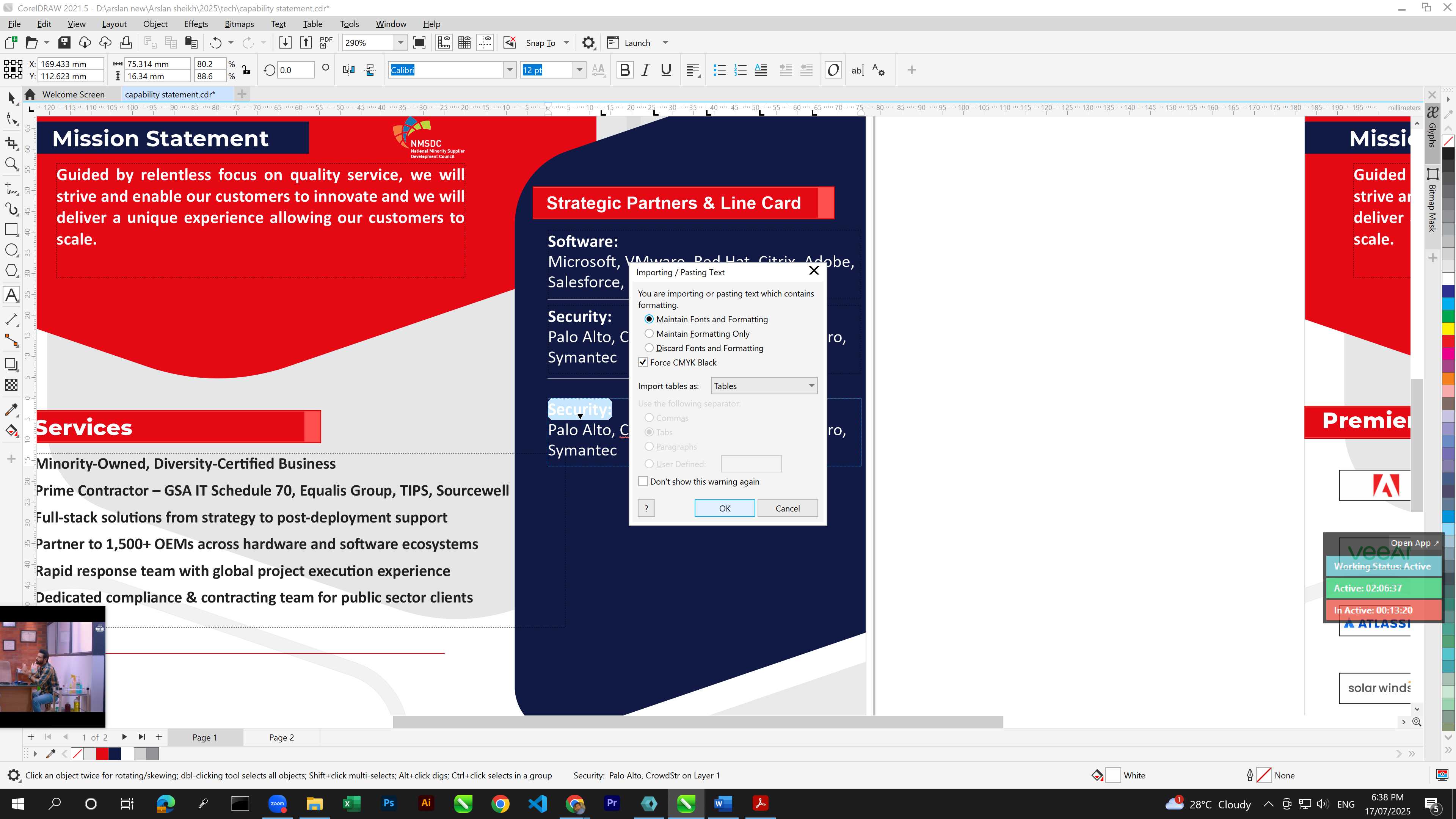Toggle the lock ratio padlock
Viewport: 1456px width, 819px height.
click(246, 70)
